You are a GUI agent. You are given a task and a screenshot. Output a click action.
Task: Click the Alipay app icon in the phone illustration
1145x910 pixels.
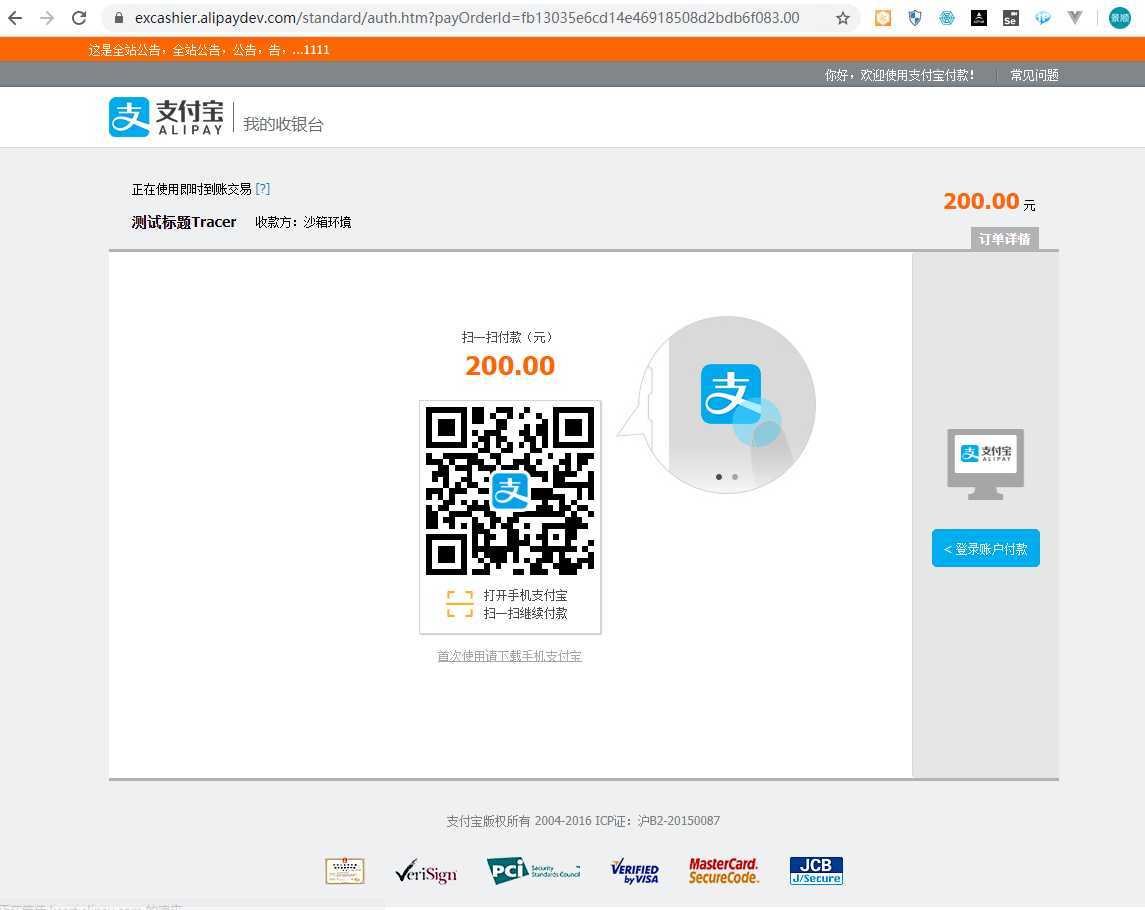[730, 394]
